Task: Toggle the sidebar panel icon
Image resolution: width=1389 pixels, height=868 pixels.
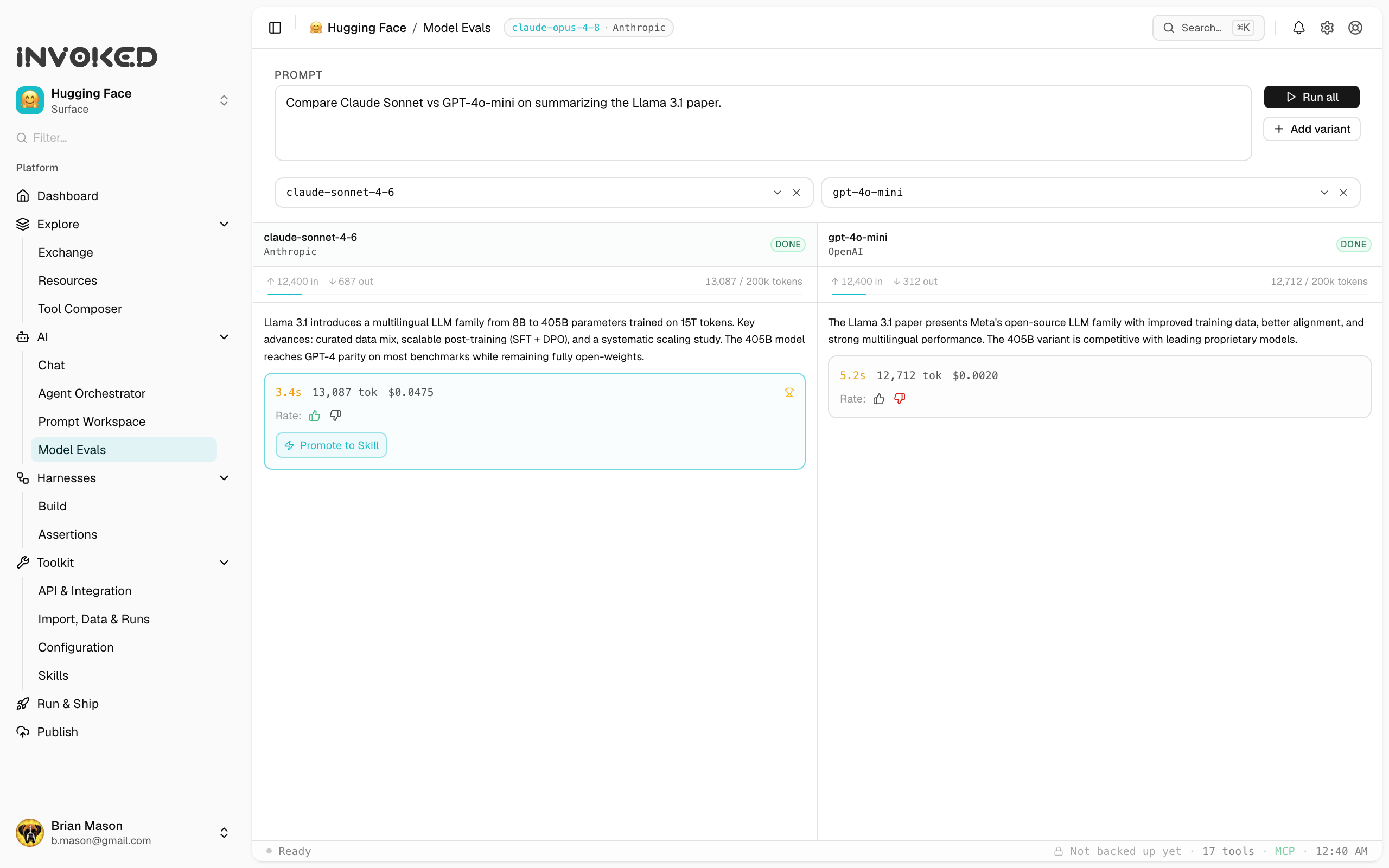Action: 275,28
